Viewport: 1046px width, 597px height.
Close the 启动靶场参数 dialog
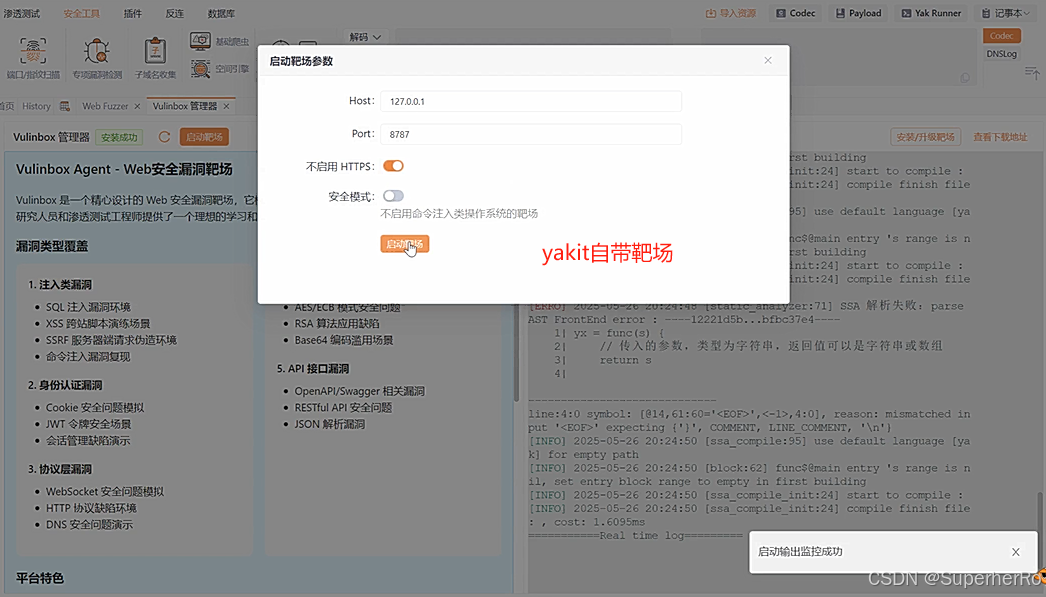[x=768, y=61]
